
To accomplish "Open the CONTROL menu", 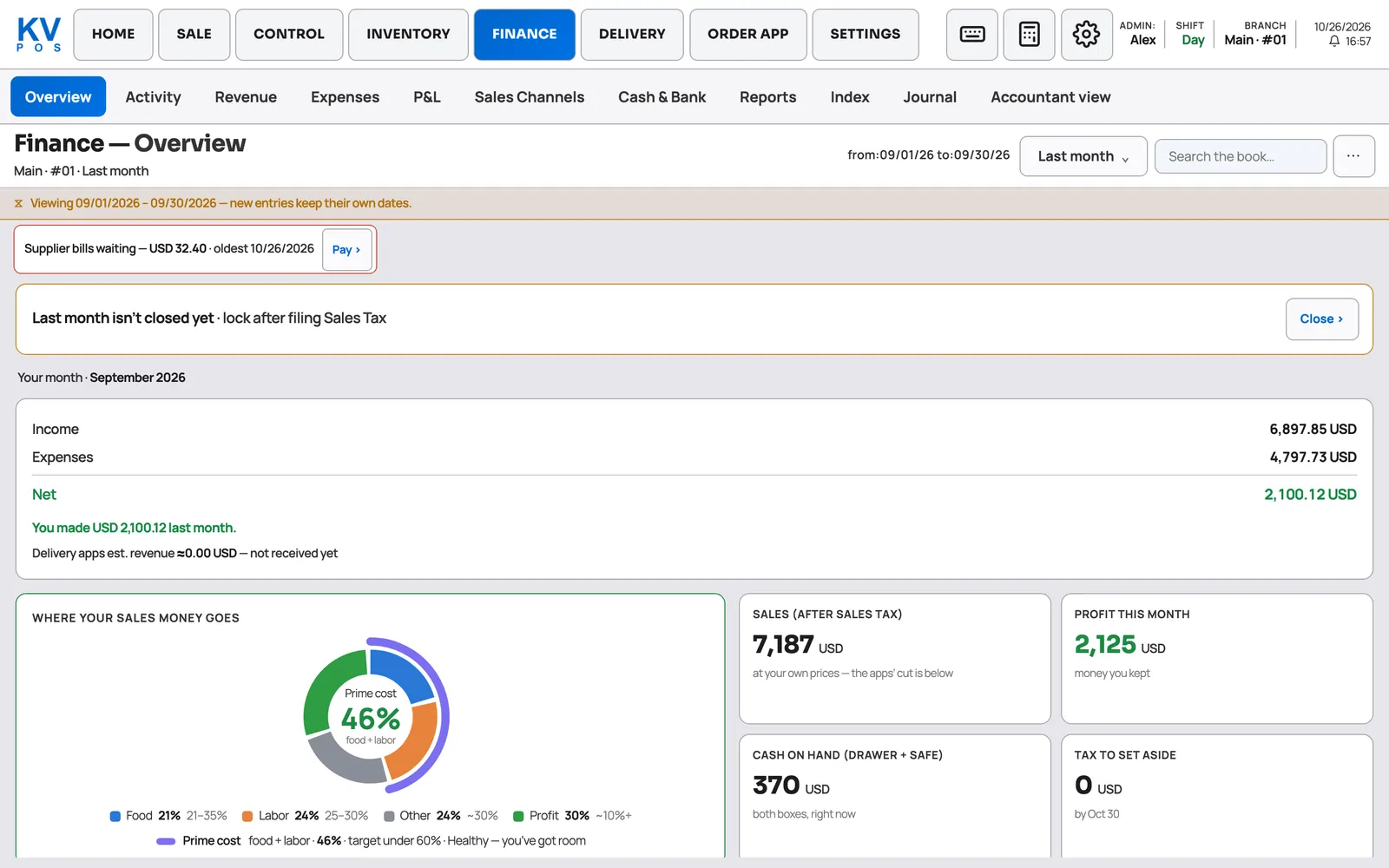I will point(288,35).
